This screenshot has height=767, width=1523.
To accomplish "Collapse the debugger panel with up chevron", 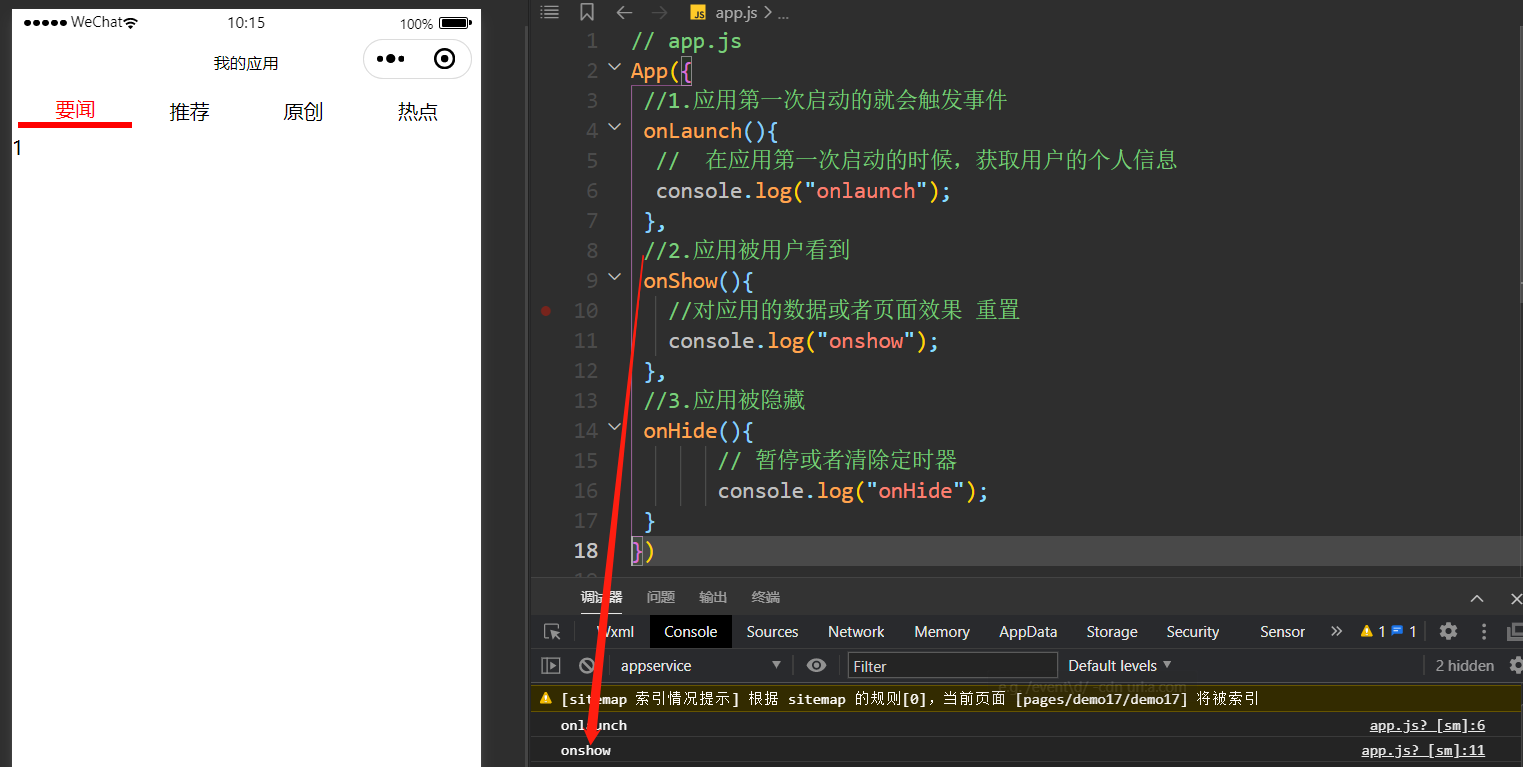I will (x=1477, y=598).
